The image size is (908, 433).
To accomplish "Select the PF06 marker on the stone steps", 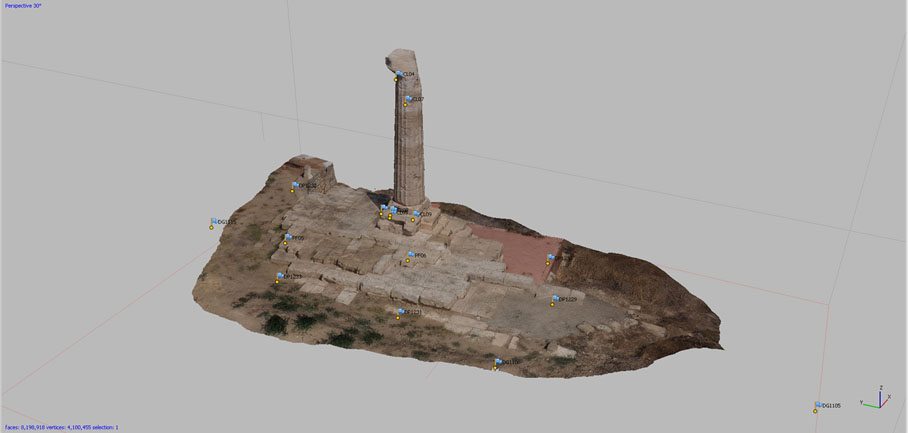I will 410,255.
